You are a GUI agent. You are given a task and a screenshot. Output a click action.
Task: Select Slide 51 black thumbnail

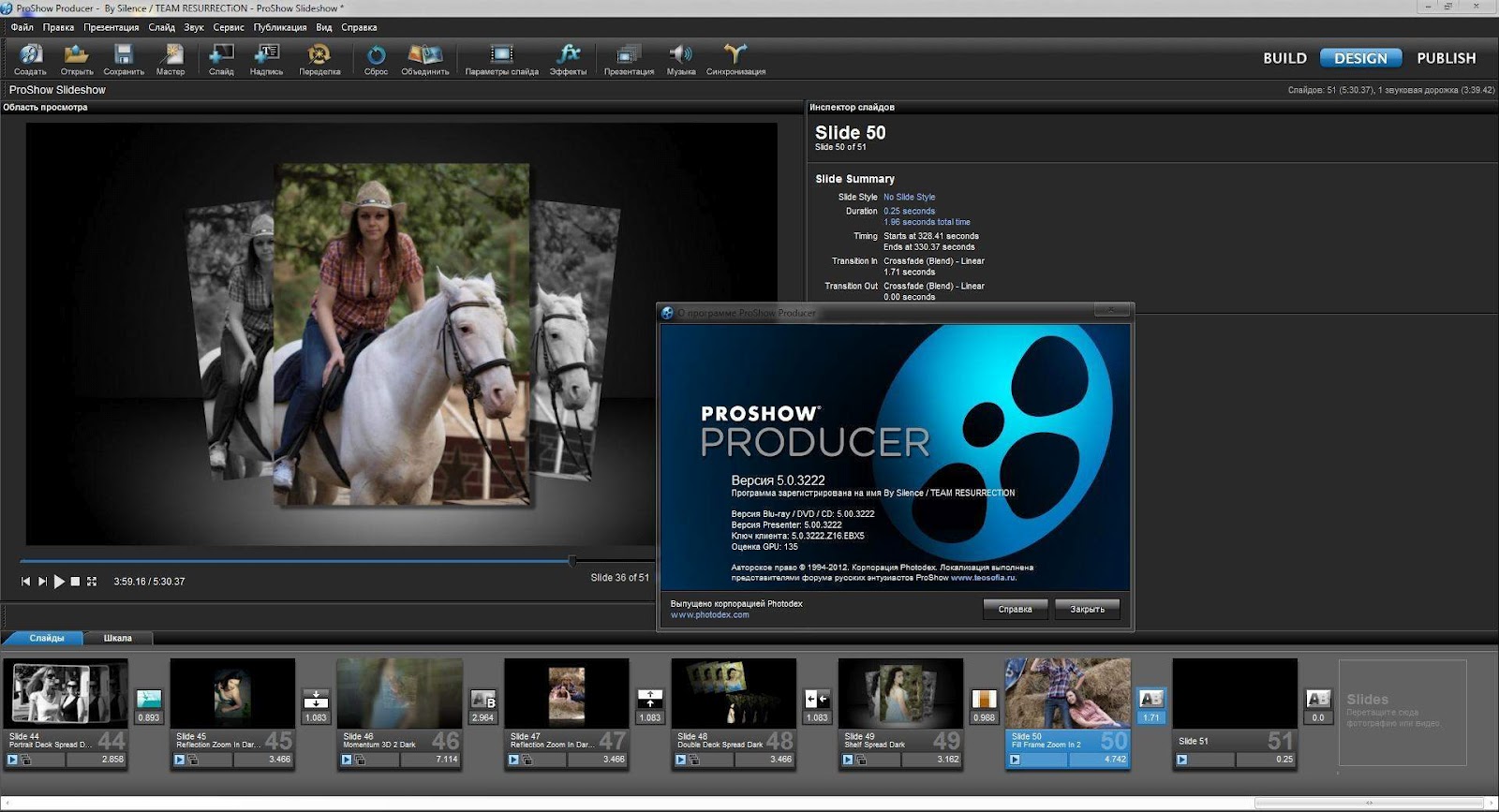pyautogui.click(x=1235, y=693)
